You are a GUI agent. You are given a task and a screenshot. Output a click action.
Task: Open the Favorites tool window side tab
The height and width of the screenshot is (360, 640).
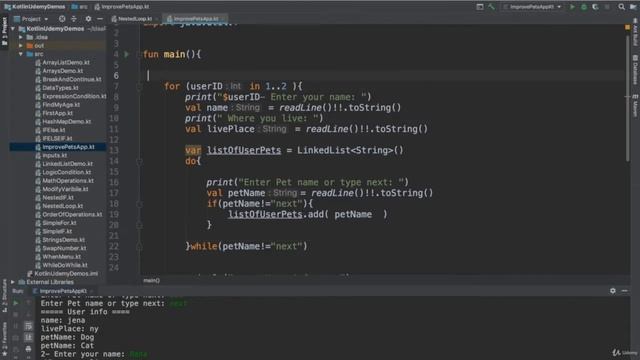point(4,339)
